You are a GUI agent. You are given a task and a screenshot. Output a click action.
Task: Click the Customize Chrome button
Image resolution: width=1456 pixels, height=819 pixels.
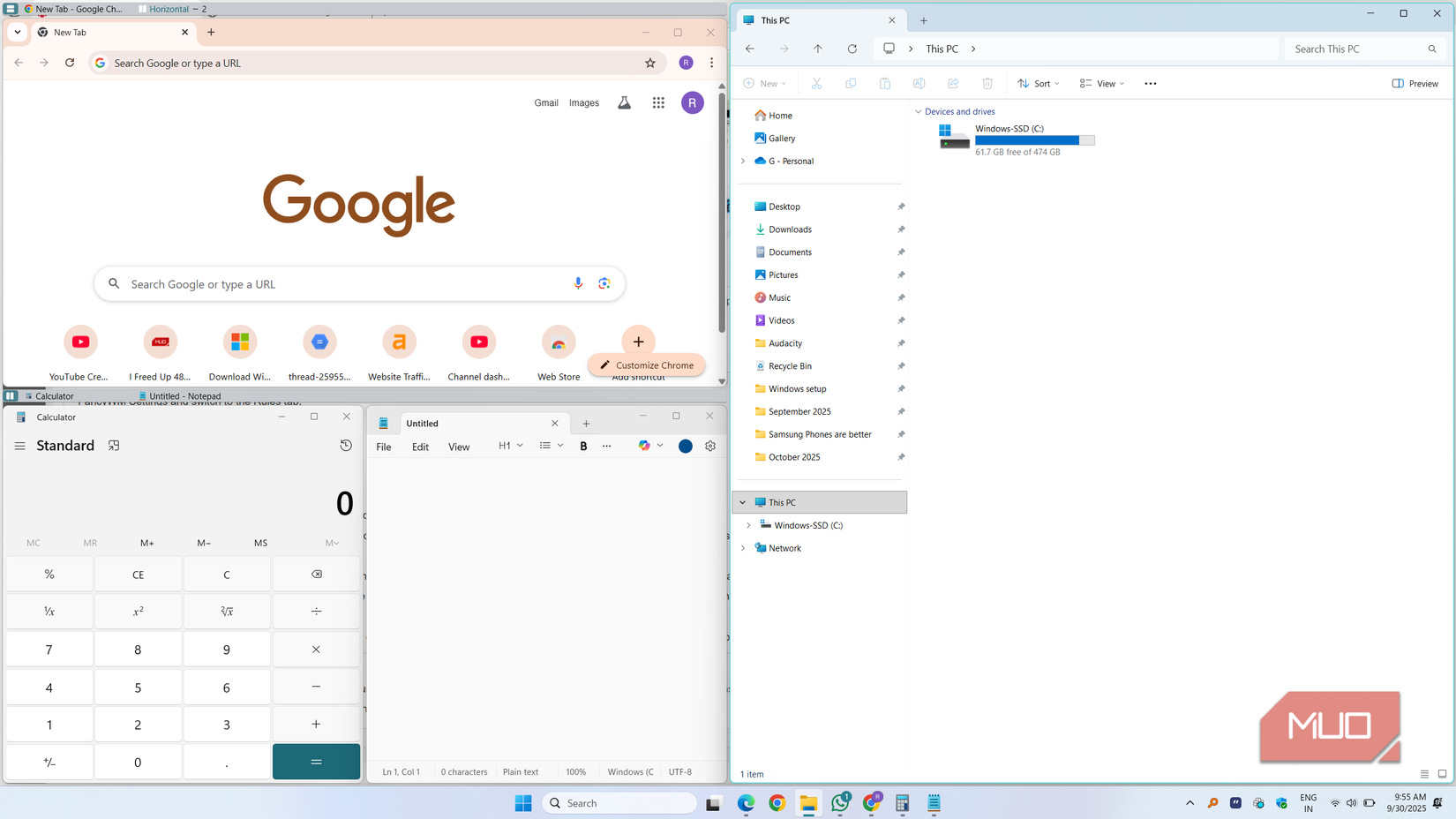(x=647, y=364)
